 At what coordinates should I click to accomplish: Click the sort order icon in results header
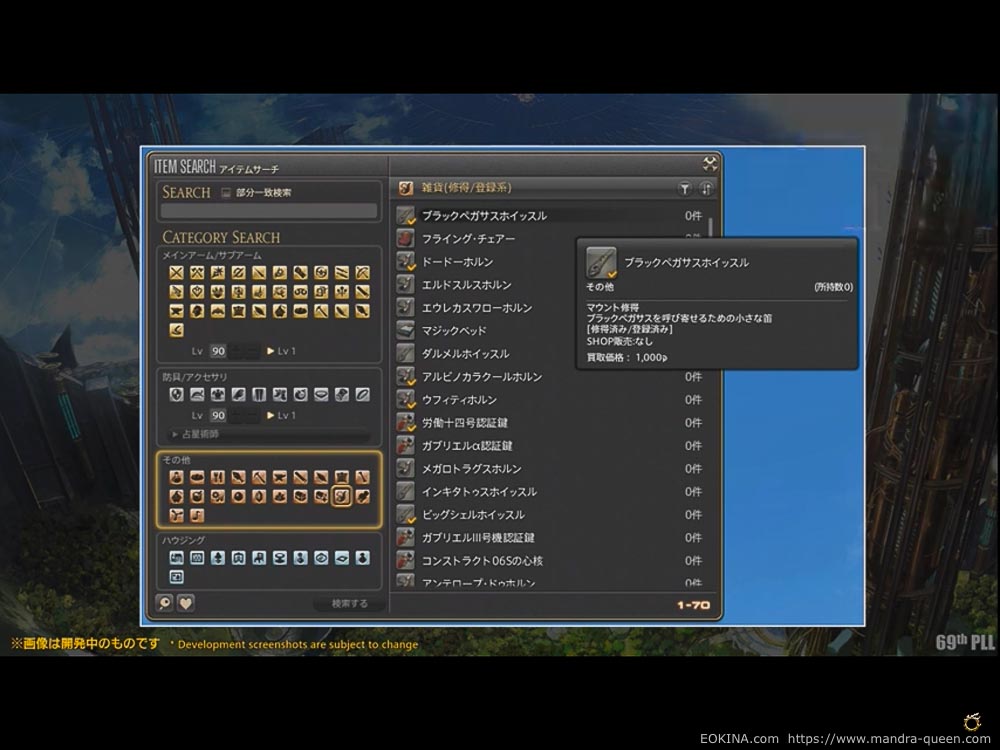pyautogui.click(x=707, y=188)
